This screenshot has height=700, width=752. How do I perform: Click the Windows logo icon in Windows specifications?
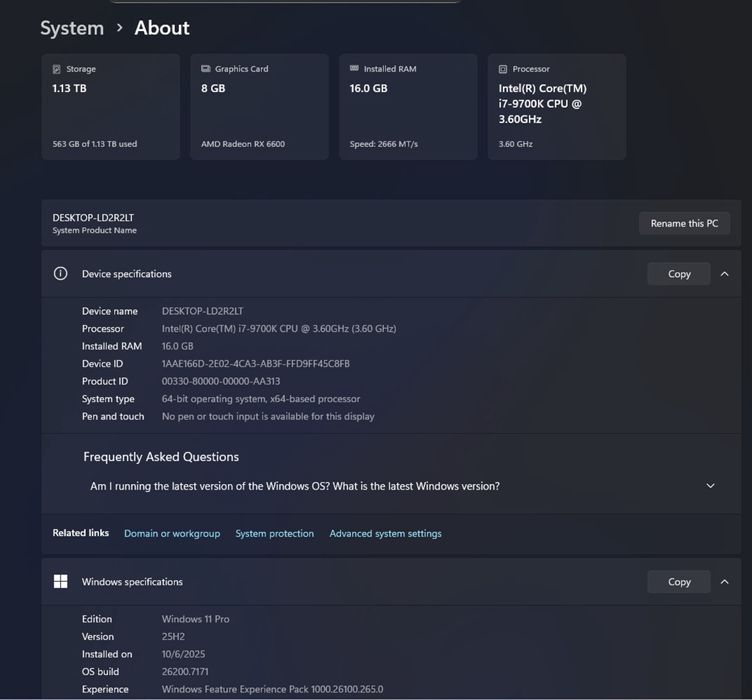(x=60, y=582)
